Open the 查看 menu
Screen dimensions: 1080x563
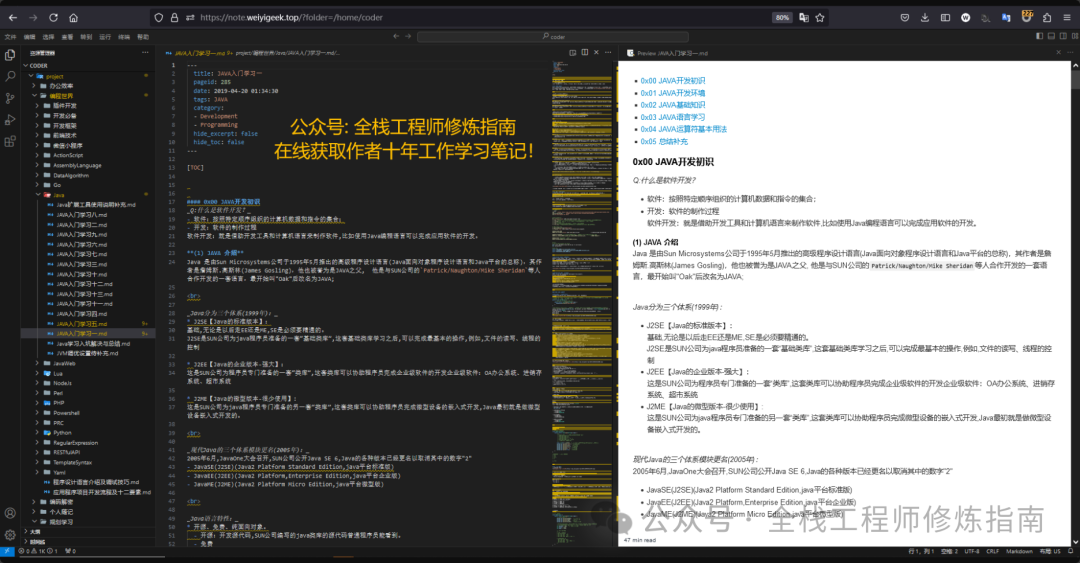[x=68, y=37]
